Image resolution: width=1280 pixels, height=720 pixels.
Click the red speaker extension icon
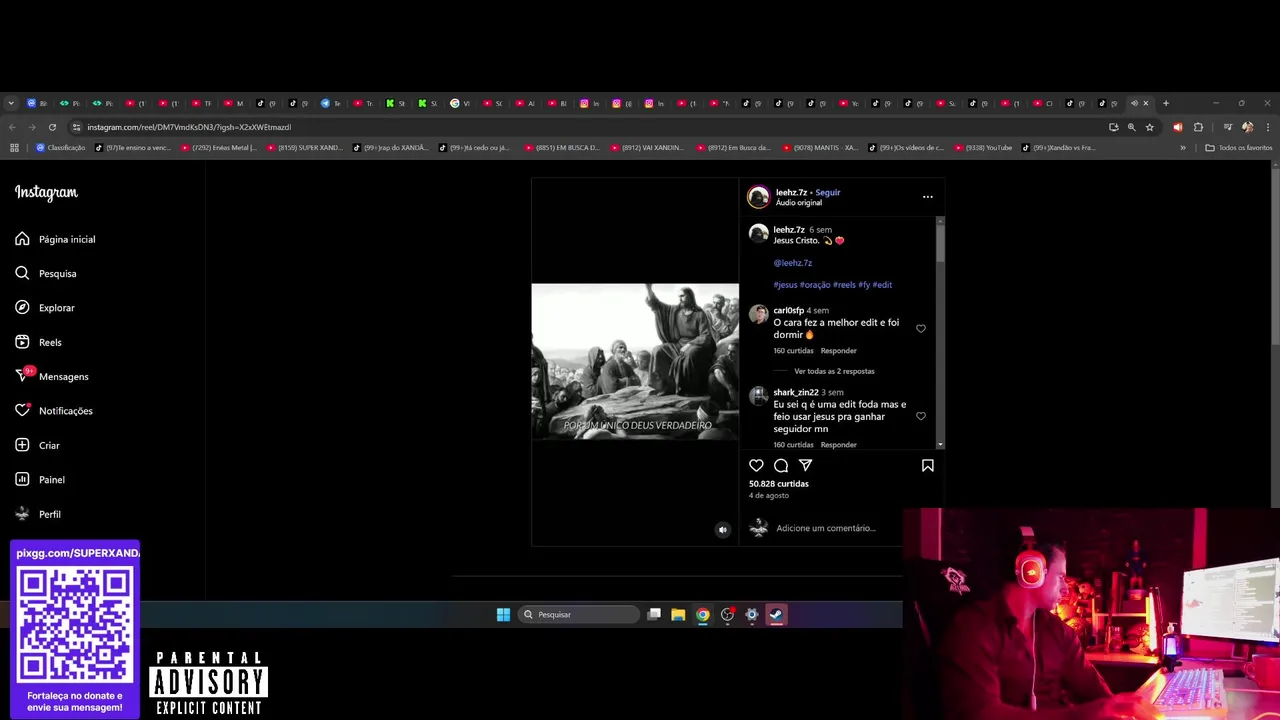(x=1177, y=127)
